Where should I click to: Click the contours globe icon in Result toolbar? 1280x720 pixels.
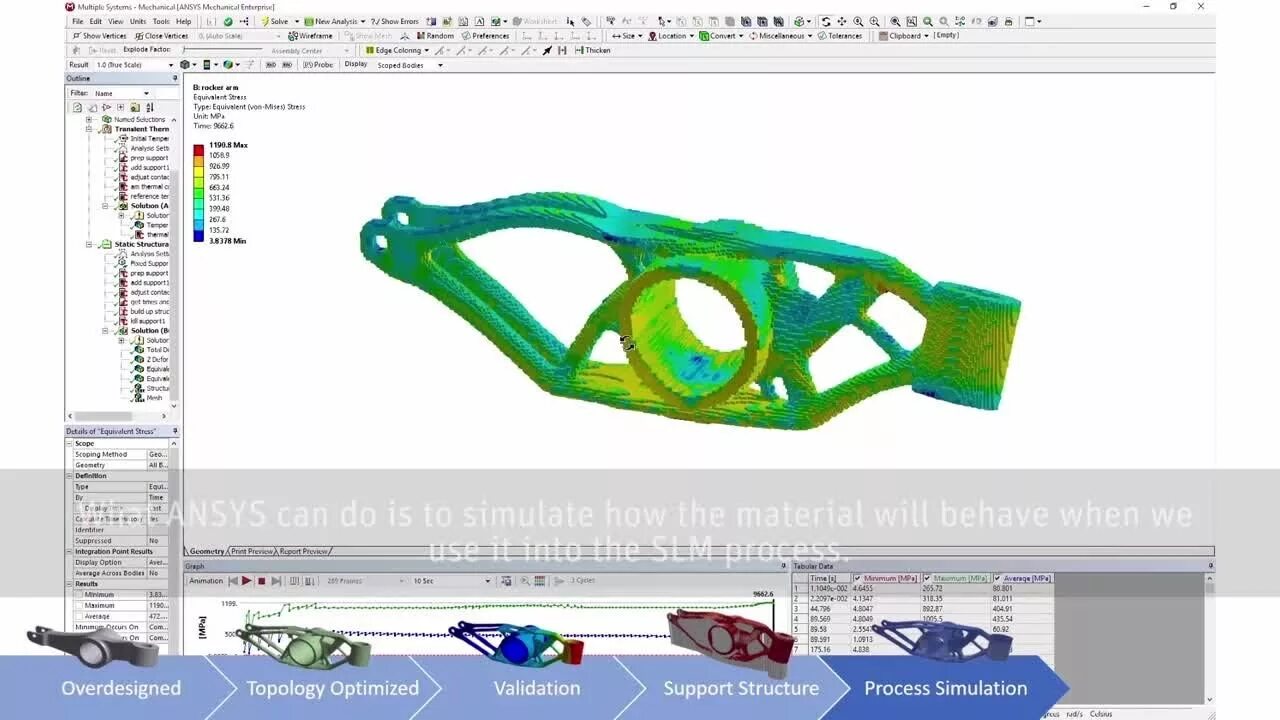229,65
